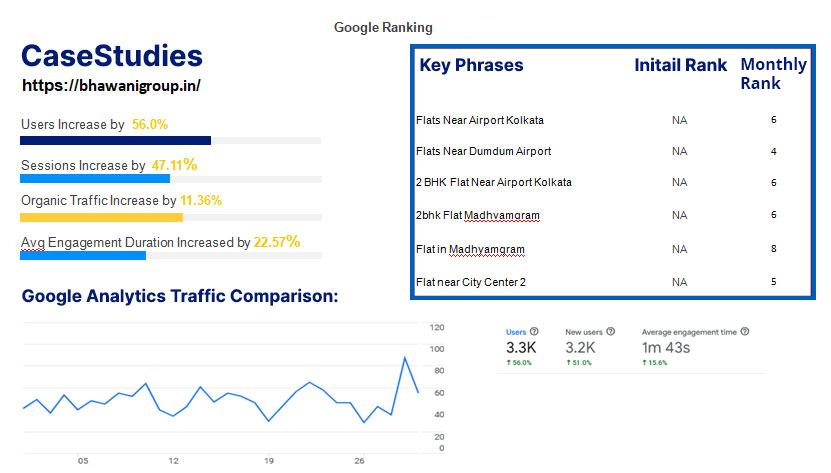Click the Google Ranking title

383,28
